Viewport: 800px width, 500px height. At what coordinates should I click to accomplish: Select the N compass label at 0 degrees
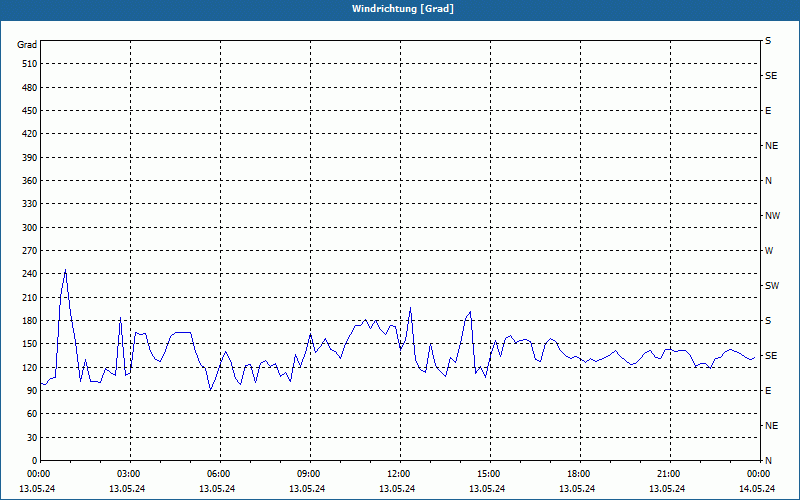[x=769, y=461]
